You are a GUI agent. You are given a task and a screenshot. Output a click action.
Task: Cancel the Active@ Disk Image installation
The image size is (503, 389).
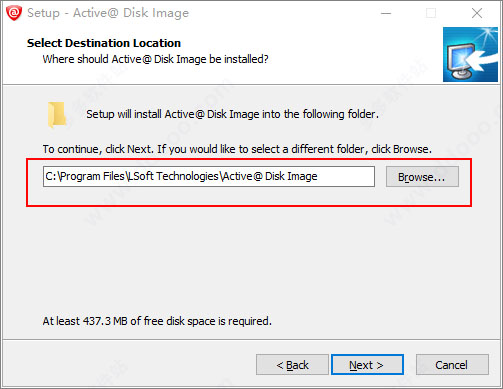coord(452,365)
